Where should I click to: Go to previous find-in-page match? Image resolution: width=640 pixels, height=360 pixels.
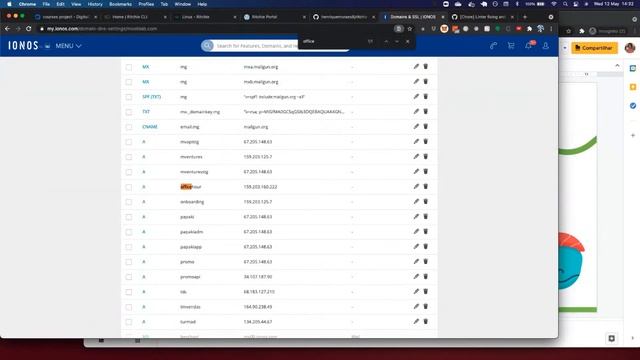[x=386, y=41]
